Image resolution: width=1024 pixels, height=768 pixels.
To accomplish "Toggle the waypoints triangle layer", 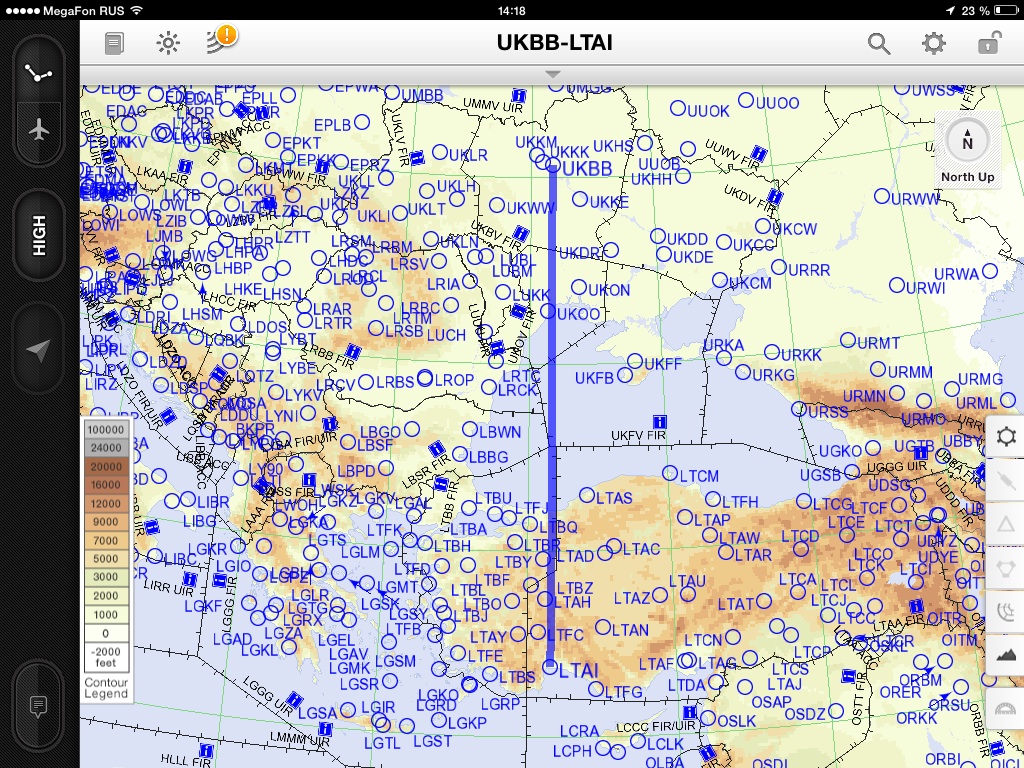I will coord(1006,523).
